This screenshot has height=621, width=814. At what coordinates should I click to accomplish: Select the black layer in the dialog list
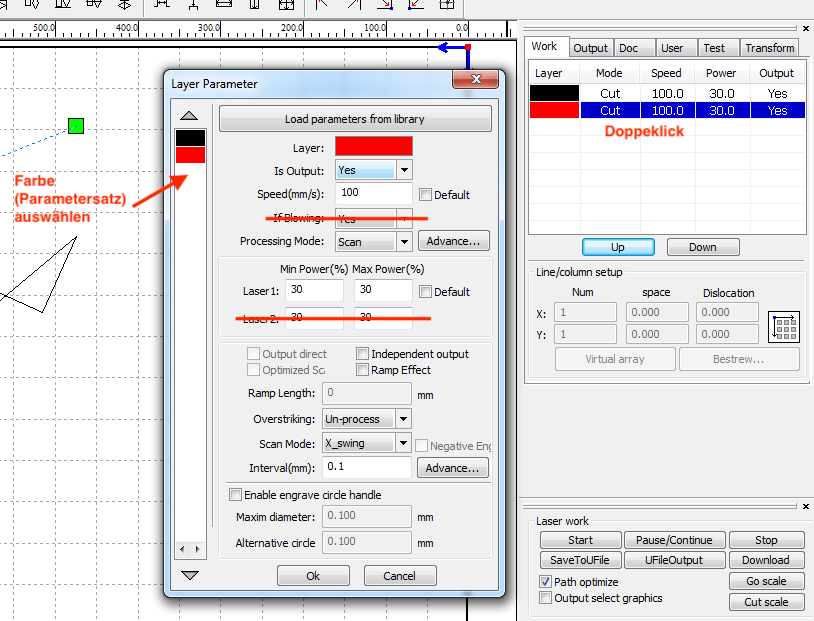tap(190, 138)
